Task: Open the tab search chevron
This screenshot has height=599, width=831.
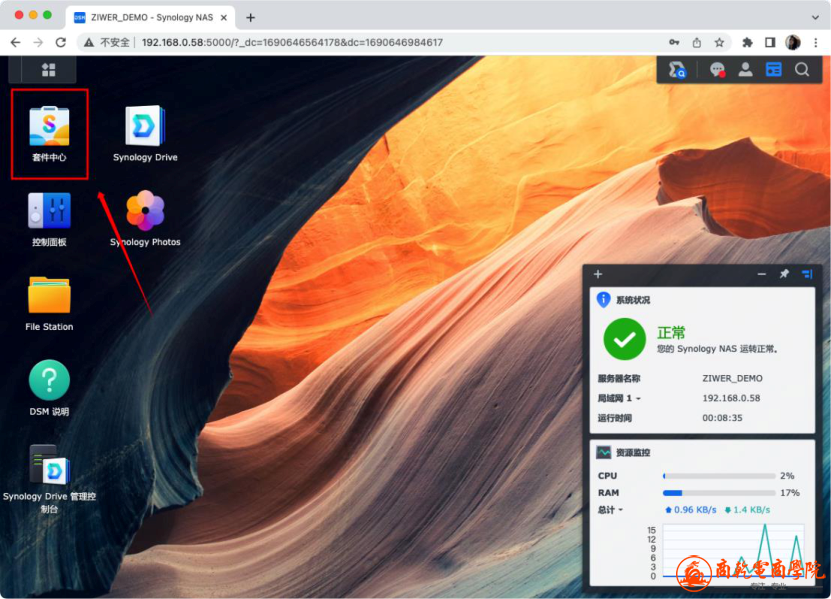Action: pyautogui.click(x=815, y=17)
